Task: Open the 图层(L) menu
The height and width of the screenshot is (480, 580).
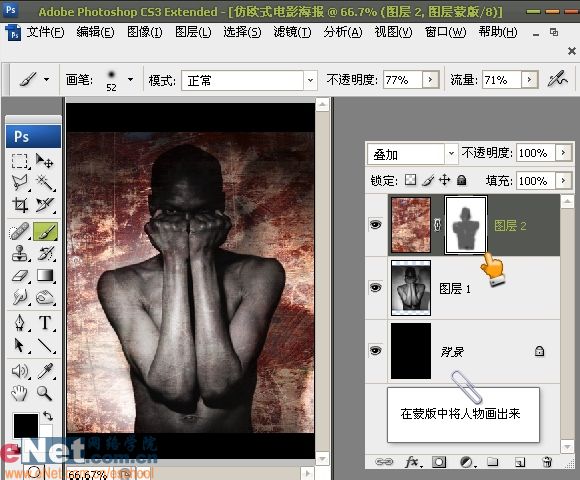Action: 193,32
